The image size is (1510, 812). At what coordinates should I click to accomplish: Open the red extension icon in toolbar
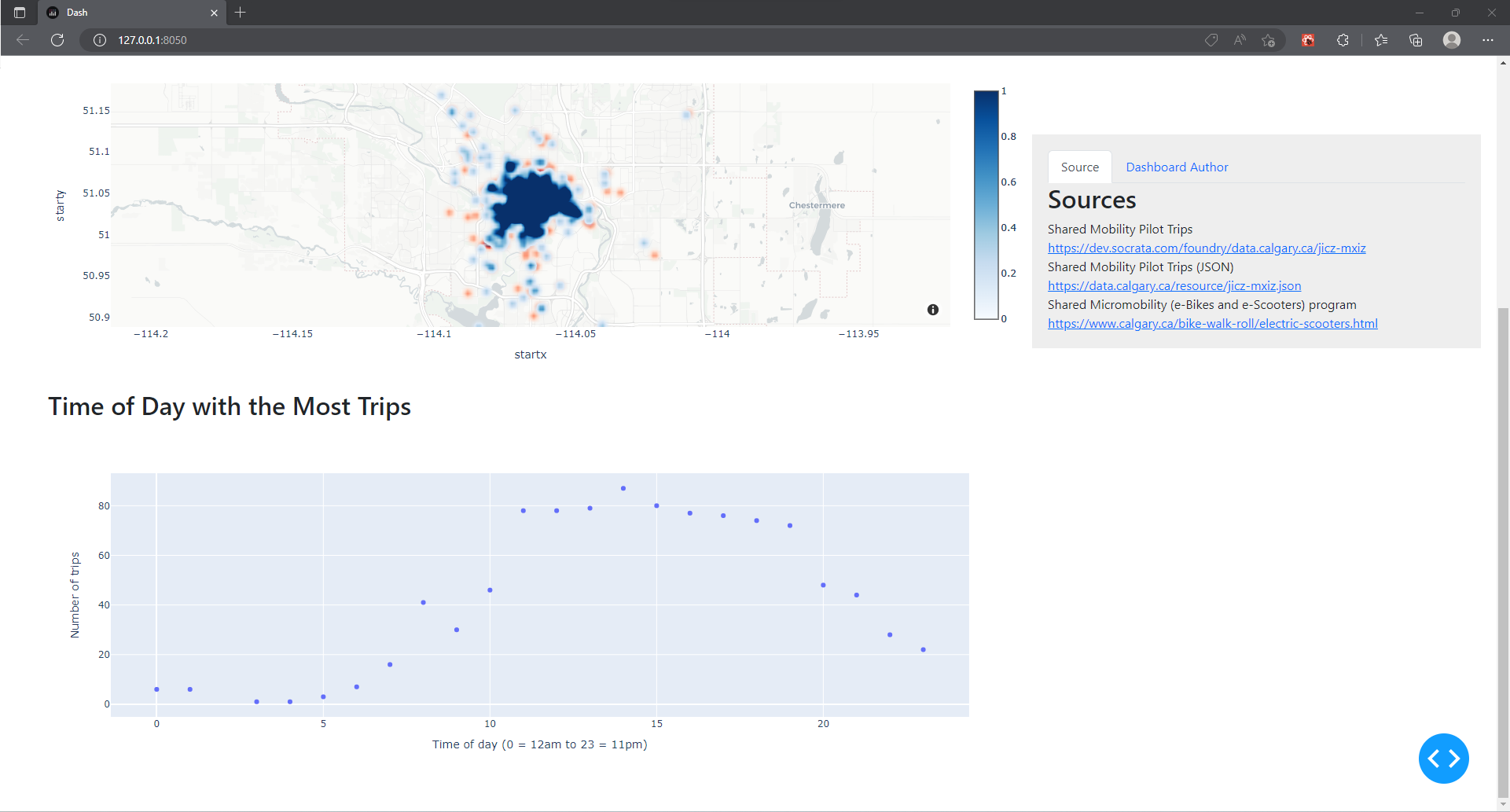tap(1307, 40)
